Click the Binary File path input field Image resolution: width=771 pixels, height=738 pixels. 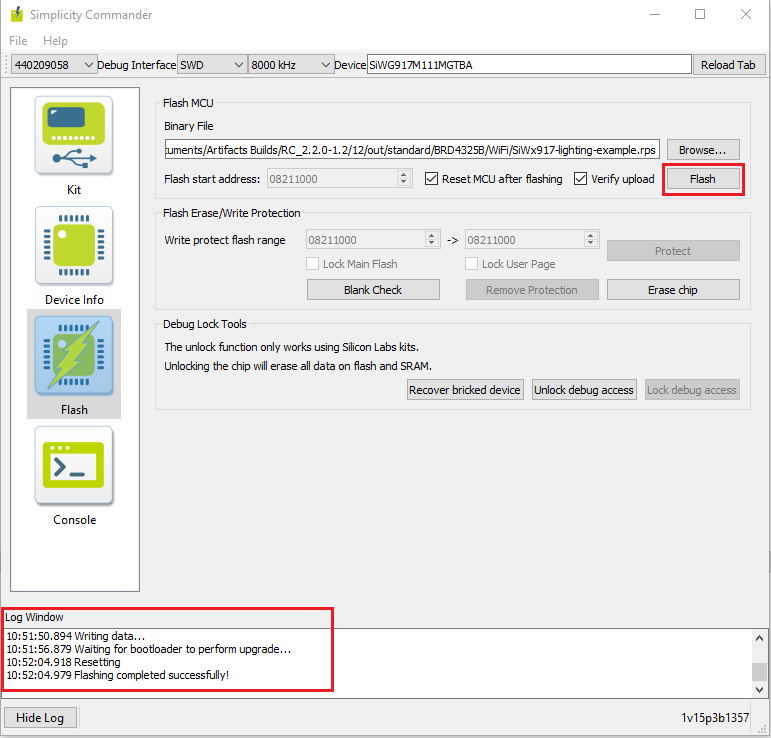(412, 150)
